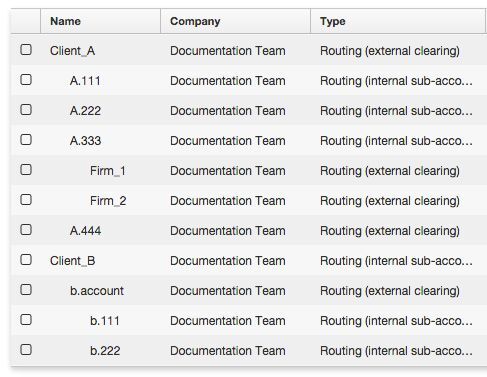Check the Client_B checkbox
487x377 pixels.
[26, 260]
